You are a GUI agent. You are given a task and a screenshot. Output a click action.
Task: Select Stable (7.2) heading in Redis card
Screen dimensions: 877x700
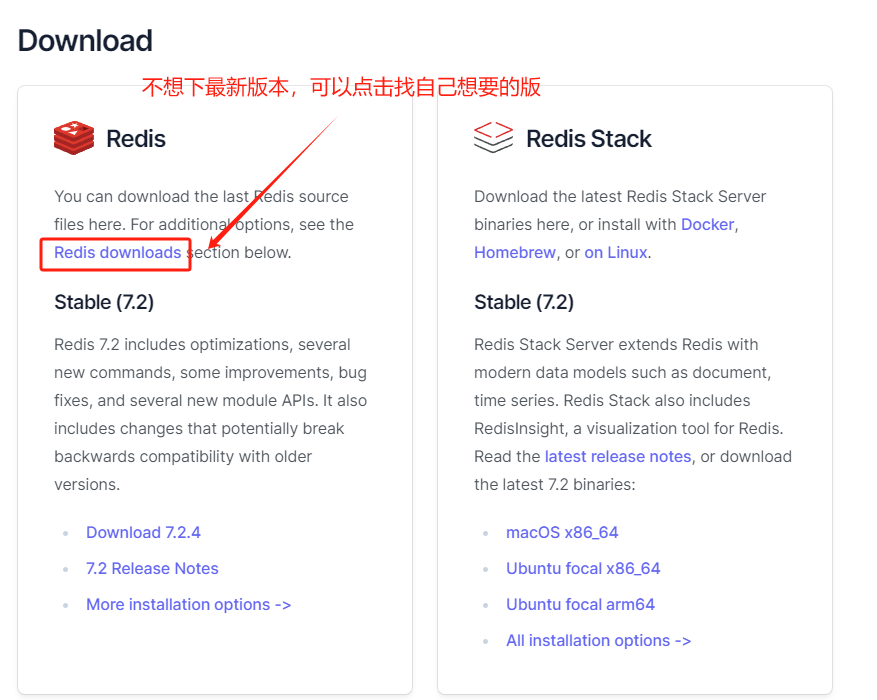coord(104,302)
